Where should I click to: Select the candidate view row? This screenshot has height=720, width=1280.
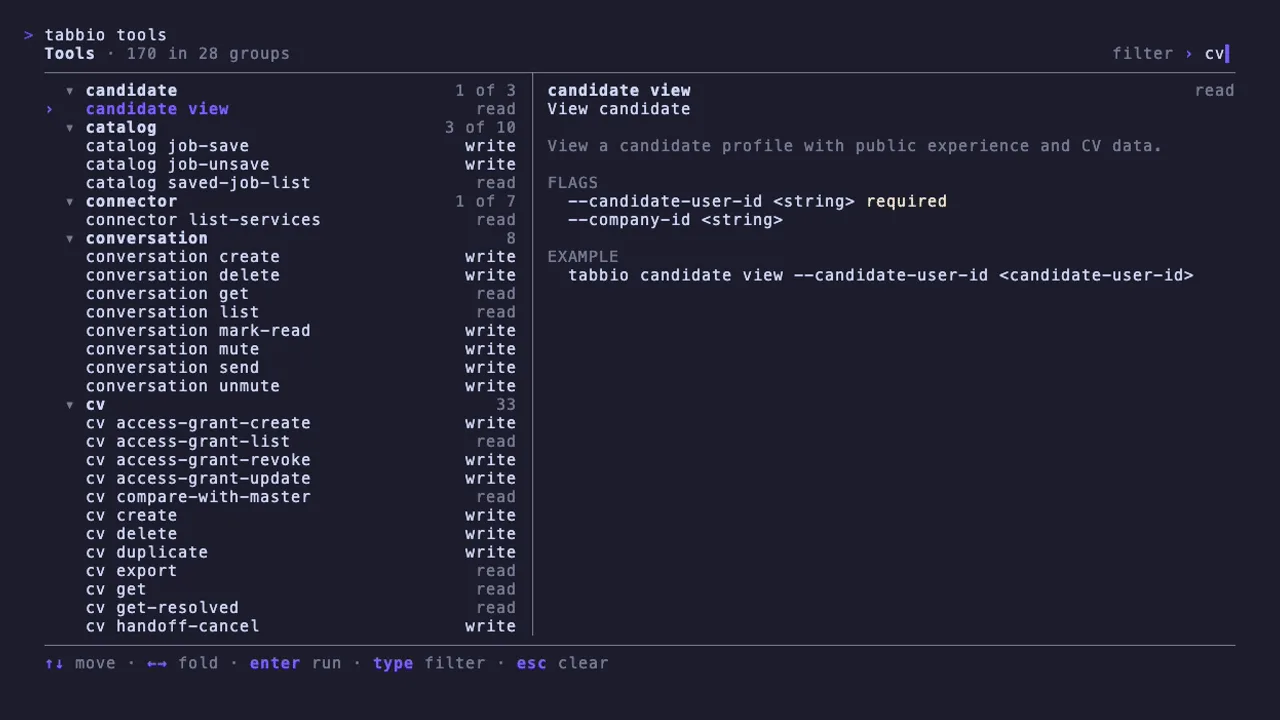pyautogui.click(x=281, y=109)
